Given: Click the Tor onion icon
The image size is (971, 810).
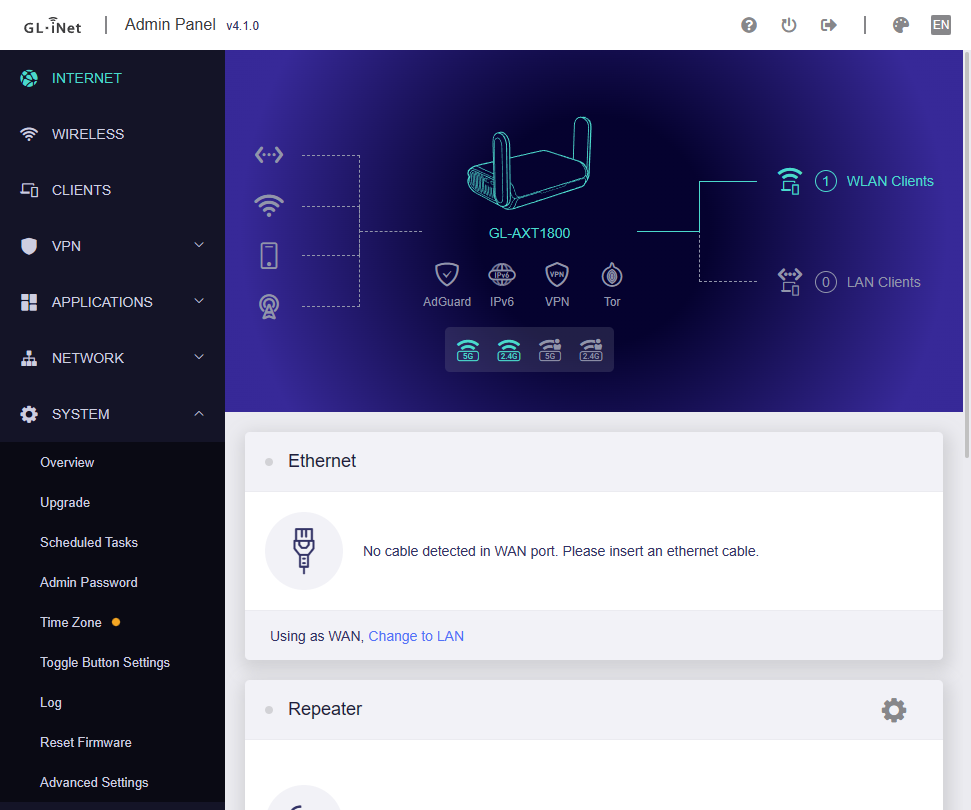Looking at the screenshot, I should pyautogui.click(x=612, y=274).
